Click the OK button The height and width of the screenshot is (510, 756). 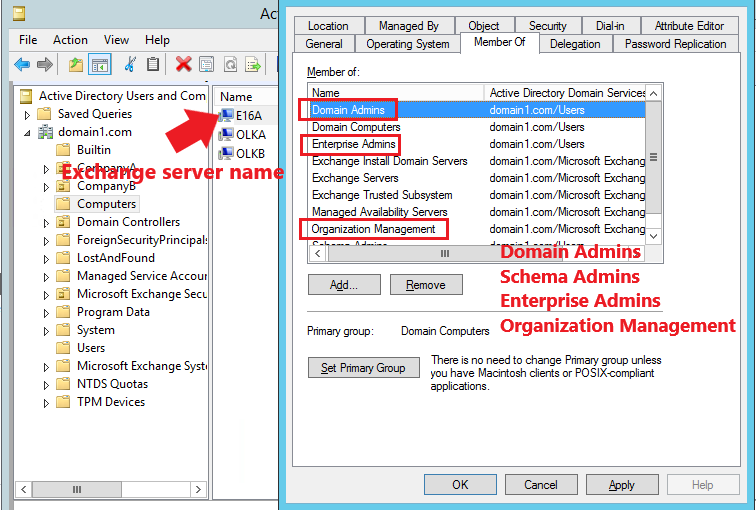tap(460, 484)
